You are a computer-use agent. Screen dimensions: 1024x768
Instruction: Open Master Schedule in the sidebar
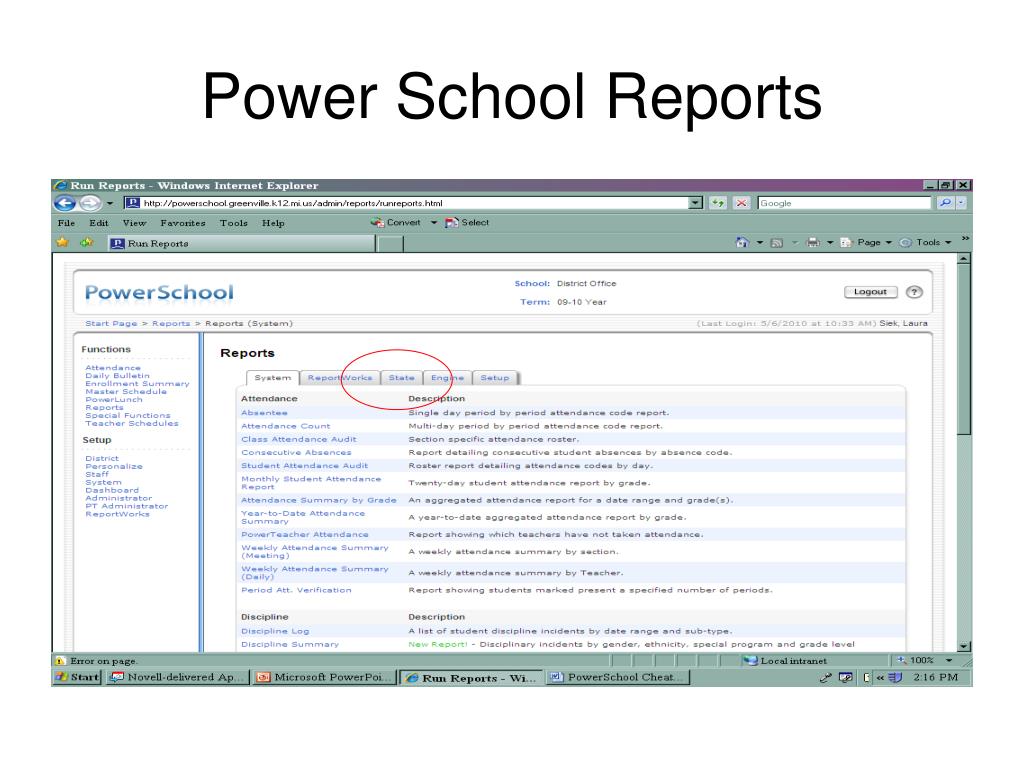[x=126, y=391]
